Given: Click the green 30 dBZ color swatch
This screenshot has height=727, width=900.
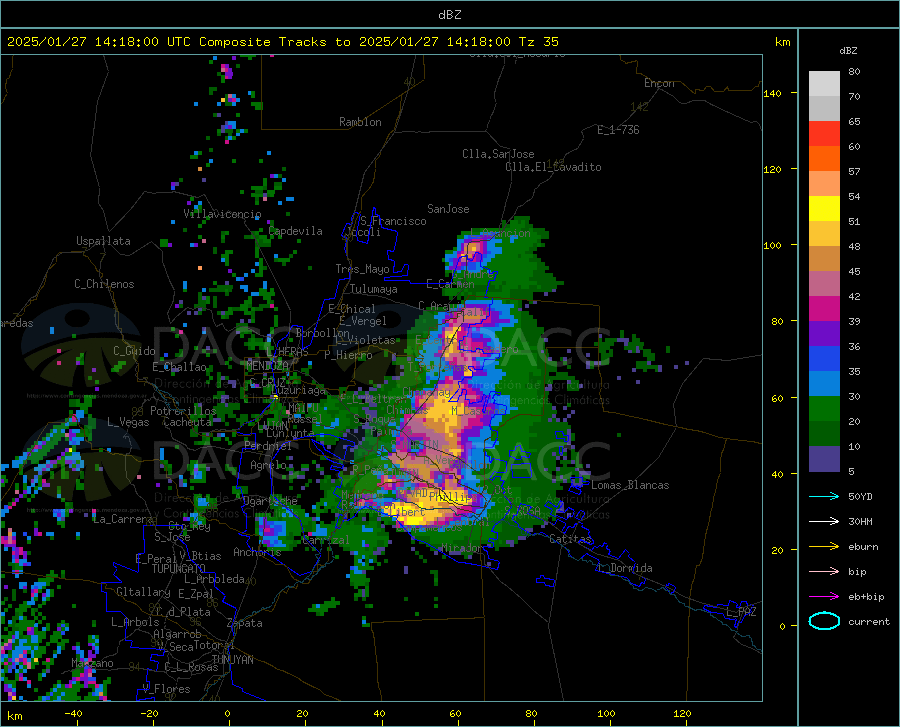Looking at the screenshot, I should coord(824,409).
